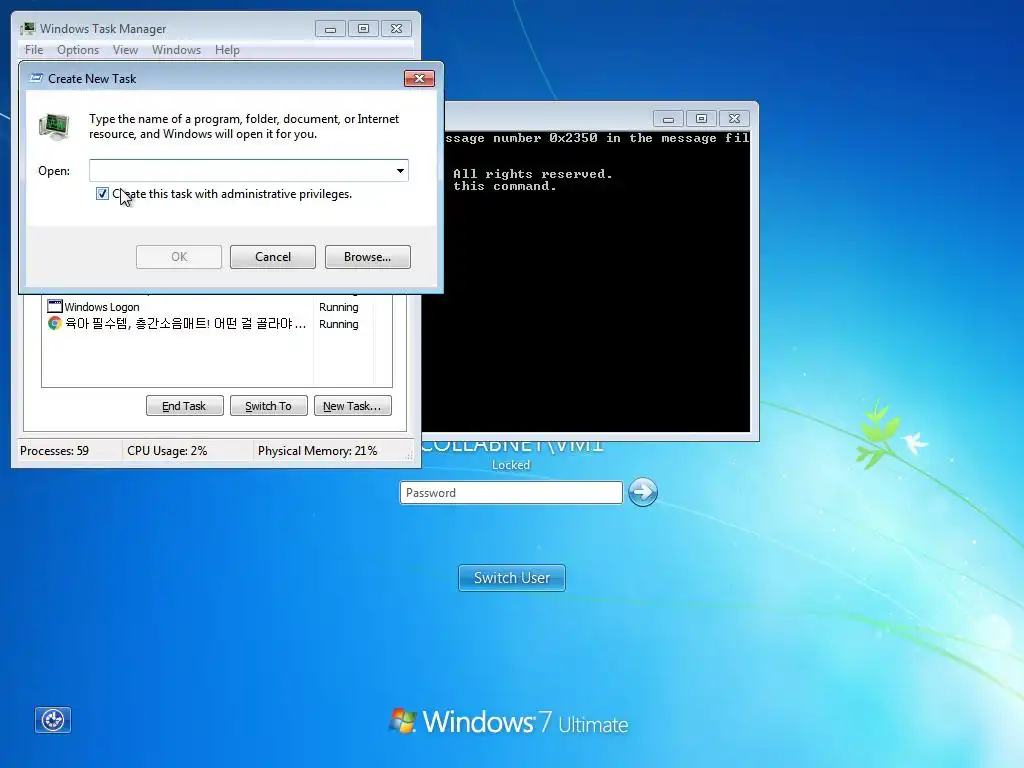Close the command prompt window

[735, 119]
